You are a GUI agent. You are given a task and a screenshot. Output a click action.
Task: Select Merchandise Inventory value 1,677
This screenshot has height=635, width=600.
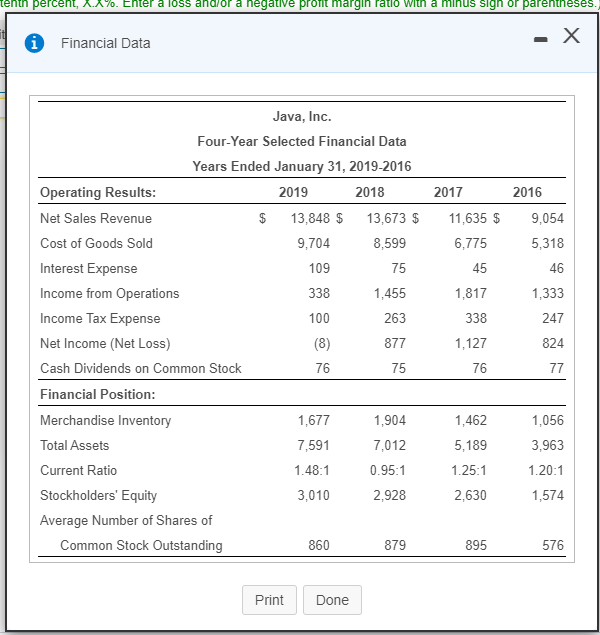point(314,420)
